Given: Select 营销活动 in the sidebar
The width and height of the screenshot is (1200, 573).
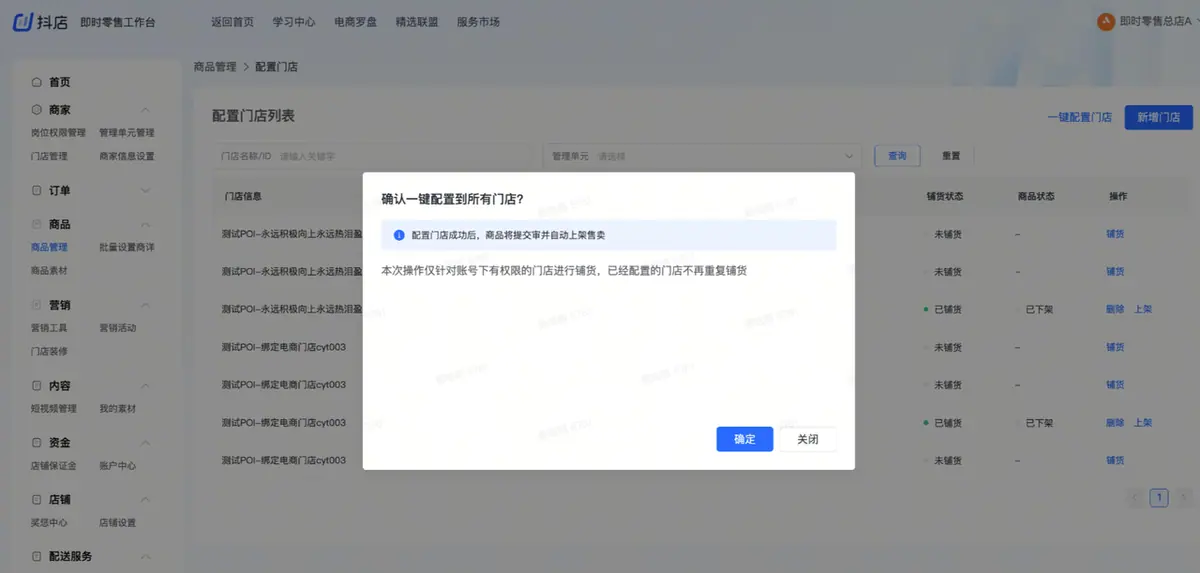Looking at the screenshot, I should 118,328.
